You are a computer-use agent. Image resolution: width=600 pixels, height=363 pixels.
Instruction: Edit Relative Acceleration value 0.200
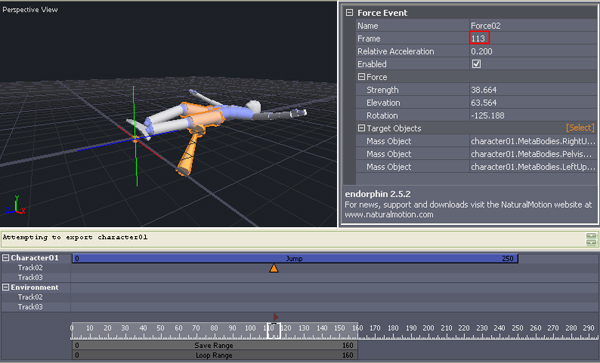coord(533,51)
